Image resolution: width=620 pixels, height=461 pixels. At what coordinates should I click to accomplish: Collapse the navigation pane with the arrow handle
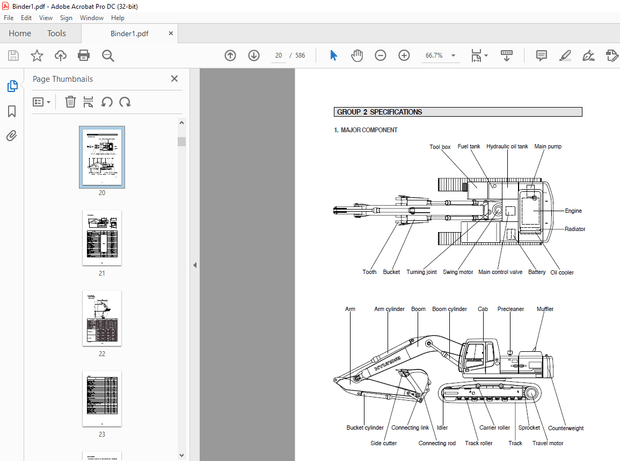[193, 265]
